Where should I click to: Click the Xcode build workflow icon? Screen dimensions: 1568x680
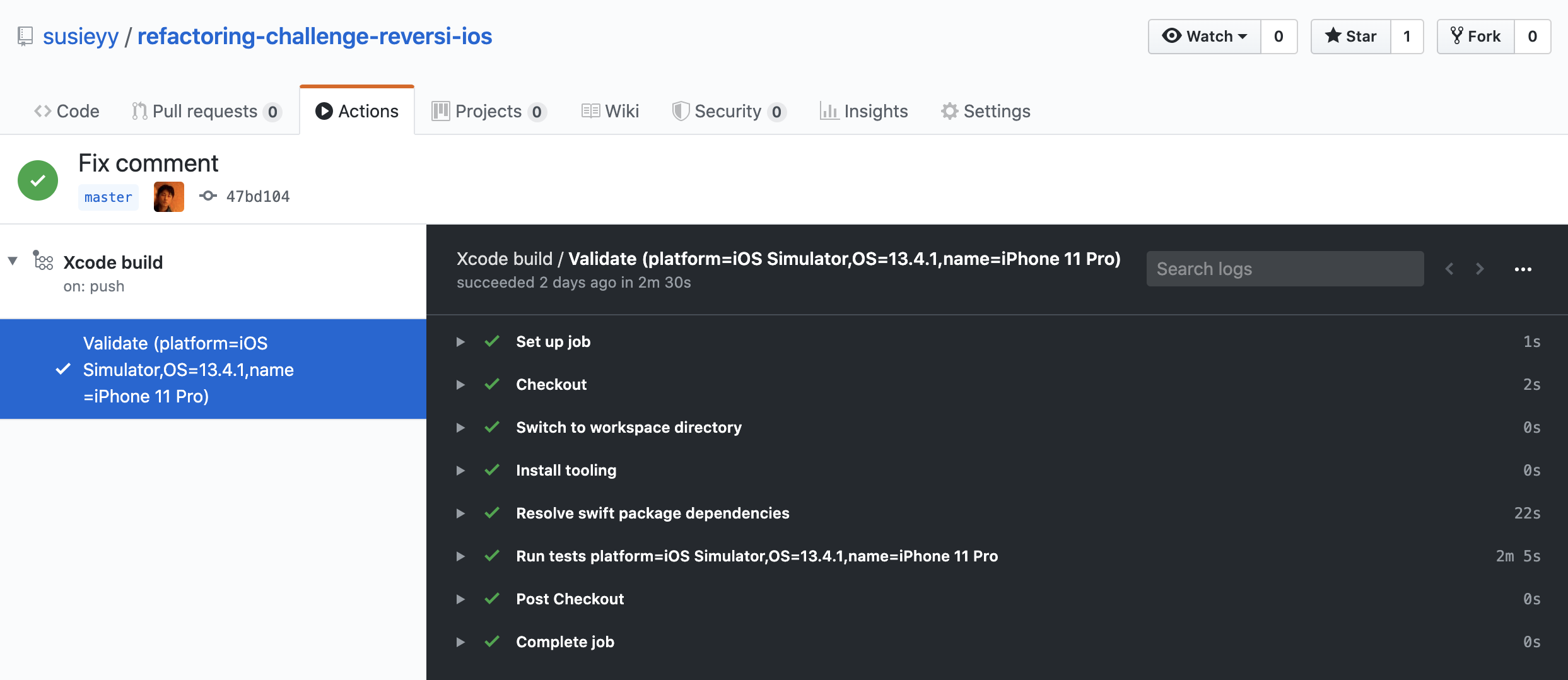43,260
